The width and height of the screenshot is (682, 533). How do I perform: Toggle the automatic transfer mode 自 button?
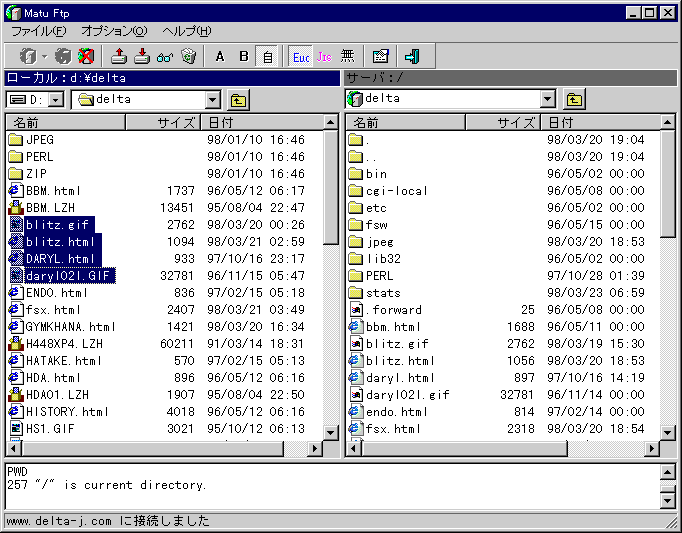tap(267, 57)
